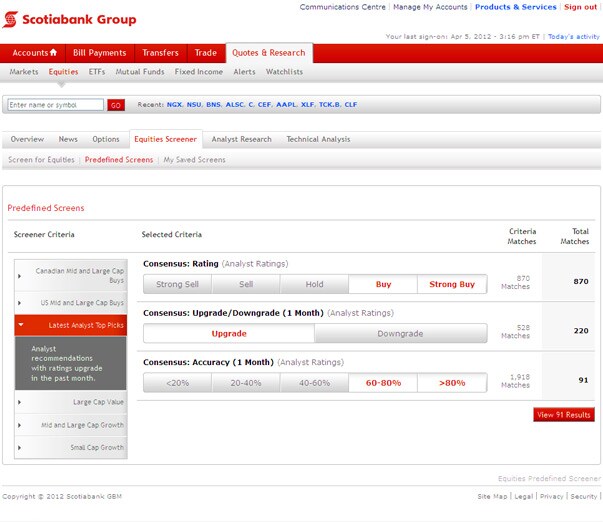Screen dimensions: 603x522
Task: Open Predefined Screens sub-tab
Action: tap(119, 160)
